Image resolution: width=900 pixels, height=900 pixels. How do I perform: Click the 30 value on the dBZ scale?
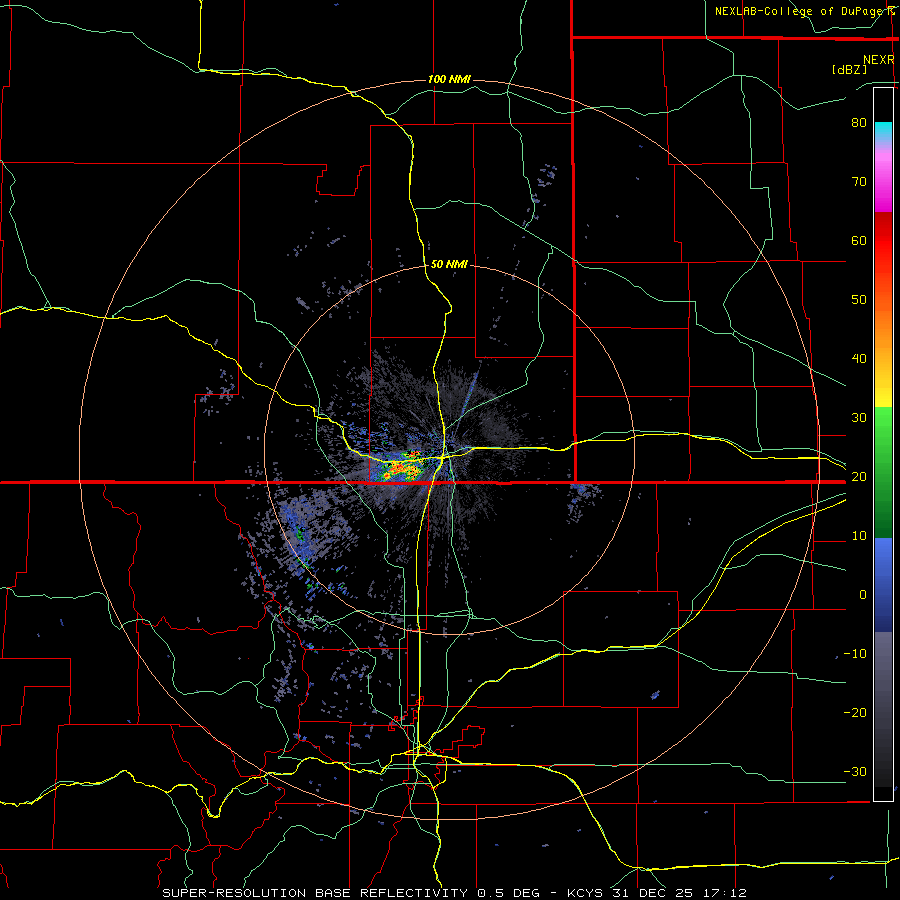pos(859,418)
